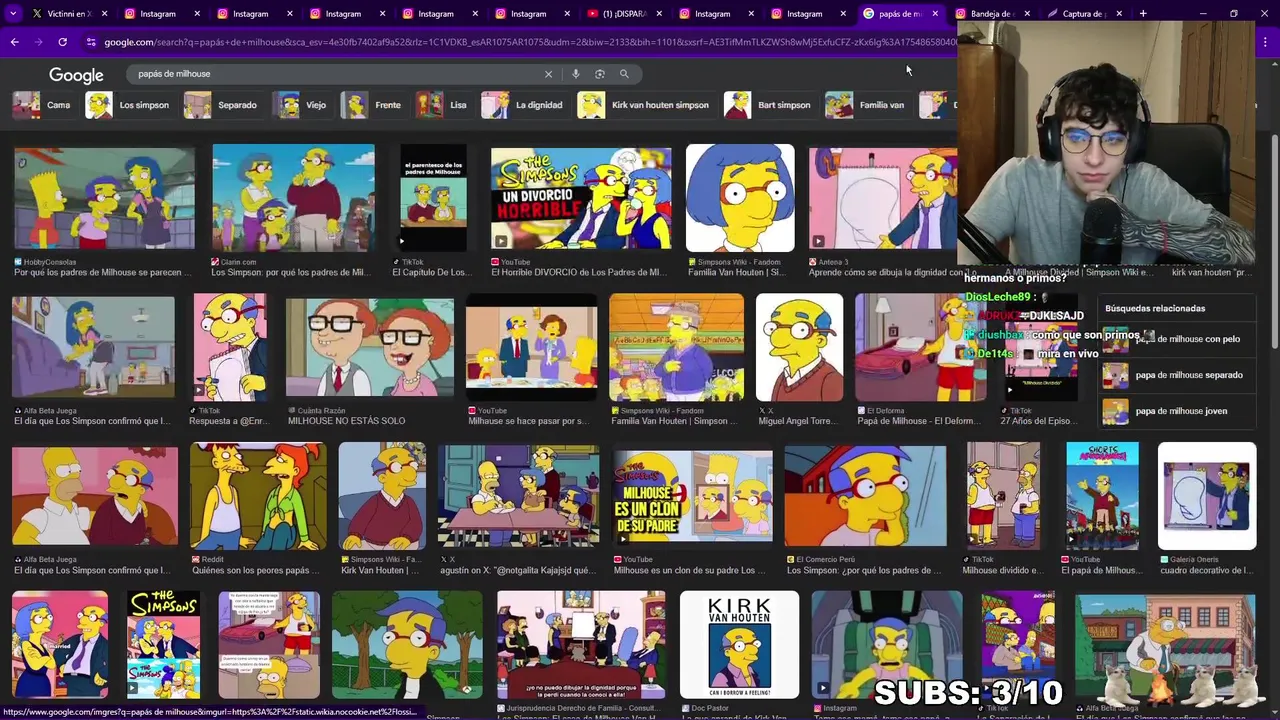1280x720 pixels.
Task: Click 'cuadro decorativo de l...' caption
Action: pyautogui.click(x=1205, y=570)
